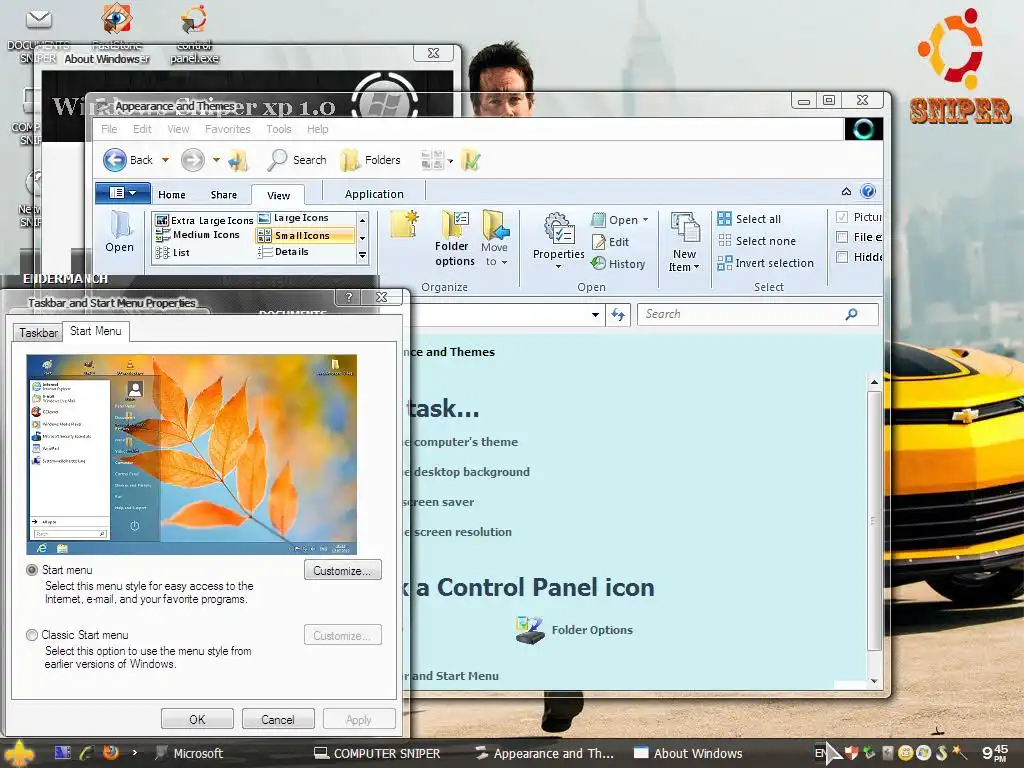Choose Details layout option
Screen dimensions: 1024x768
pyautogui.click(x=283, y=251)
